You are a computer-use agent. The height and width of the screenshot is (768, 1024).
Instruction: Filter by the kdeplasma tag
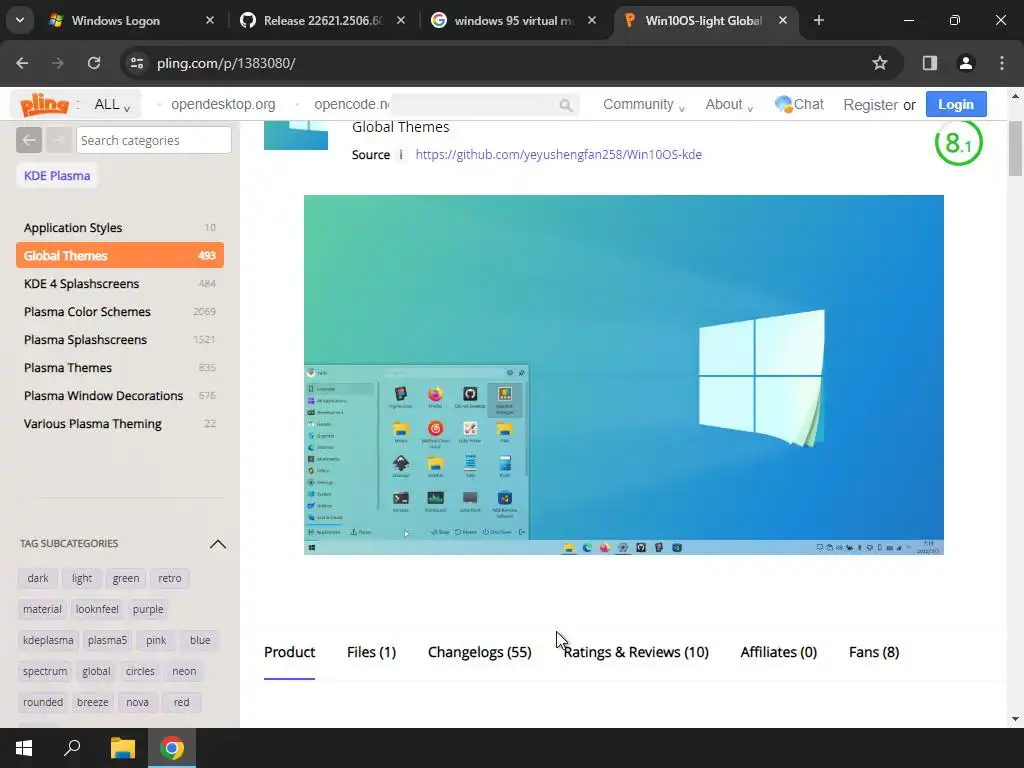[x=48, y=641]
